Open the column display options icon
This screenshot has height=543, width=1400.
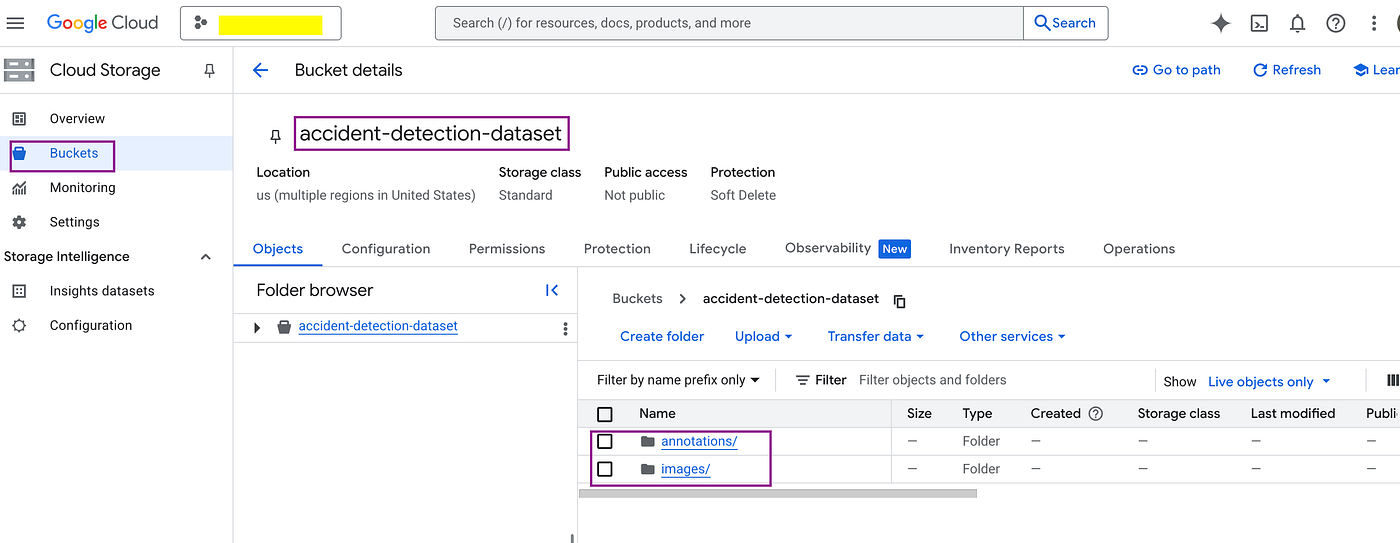tap(1393, 380)
